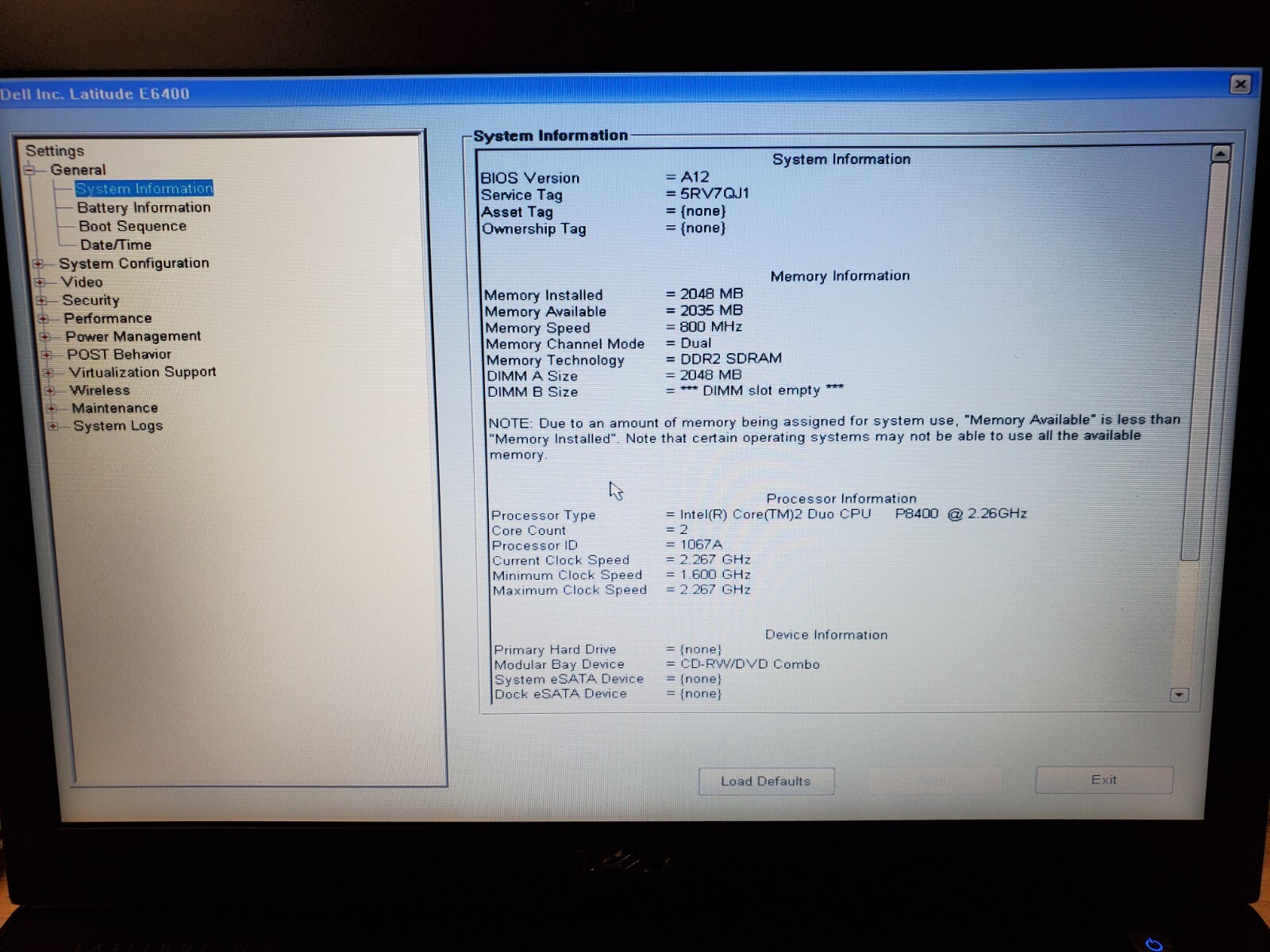The width and height of the screenshot is (1270, 952).
Task: Click the Dell Inc. Latitude E6400 title
Action: 94,94
